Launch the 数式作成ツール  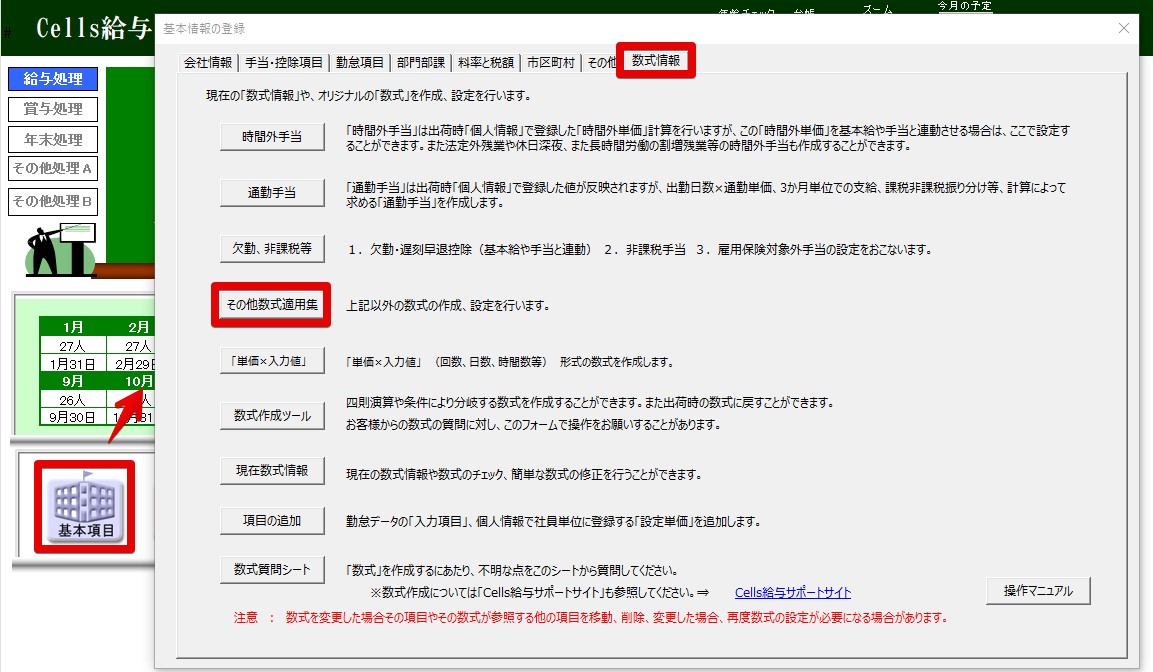coord(272,416)
